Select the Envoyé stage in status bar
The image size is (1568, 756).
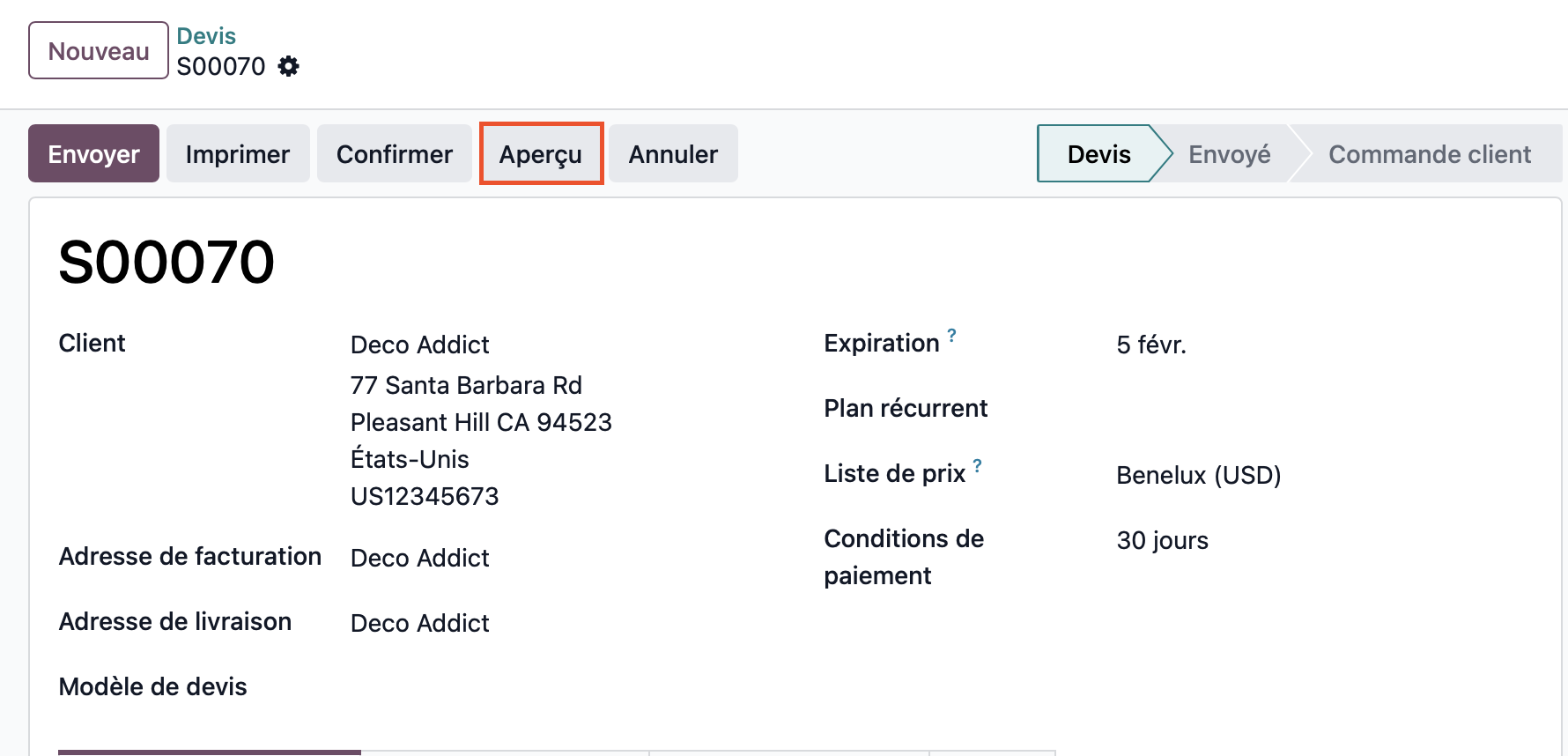click(x=1229, y=154)
